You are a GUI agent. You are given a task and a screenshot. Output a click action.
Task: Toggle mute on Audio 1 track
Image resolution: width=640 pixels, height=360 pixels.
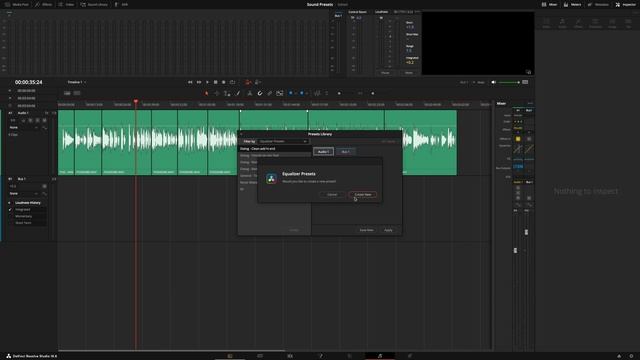pos(44,120)
